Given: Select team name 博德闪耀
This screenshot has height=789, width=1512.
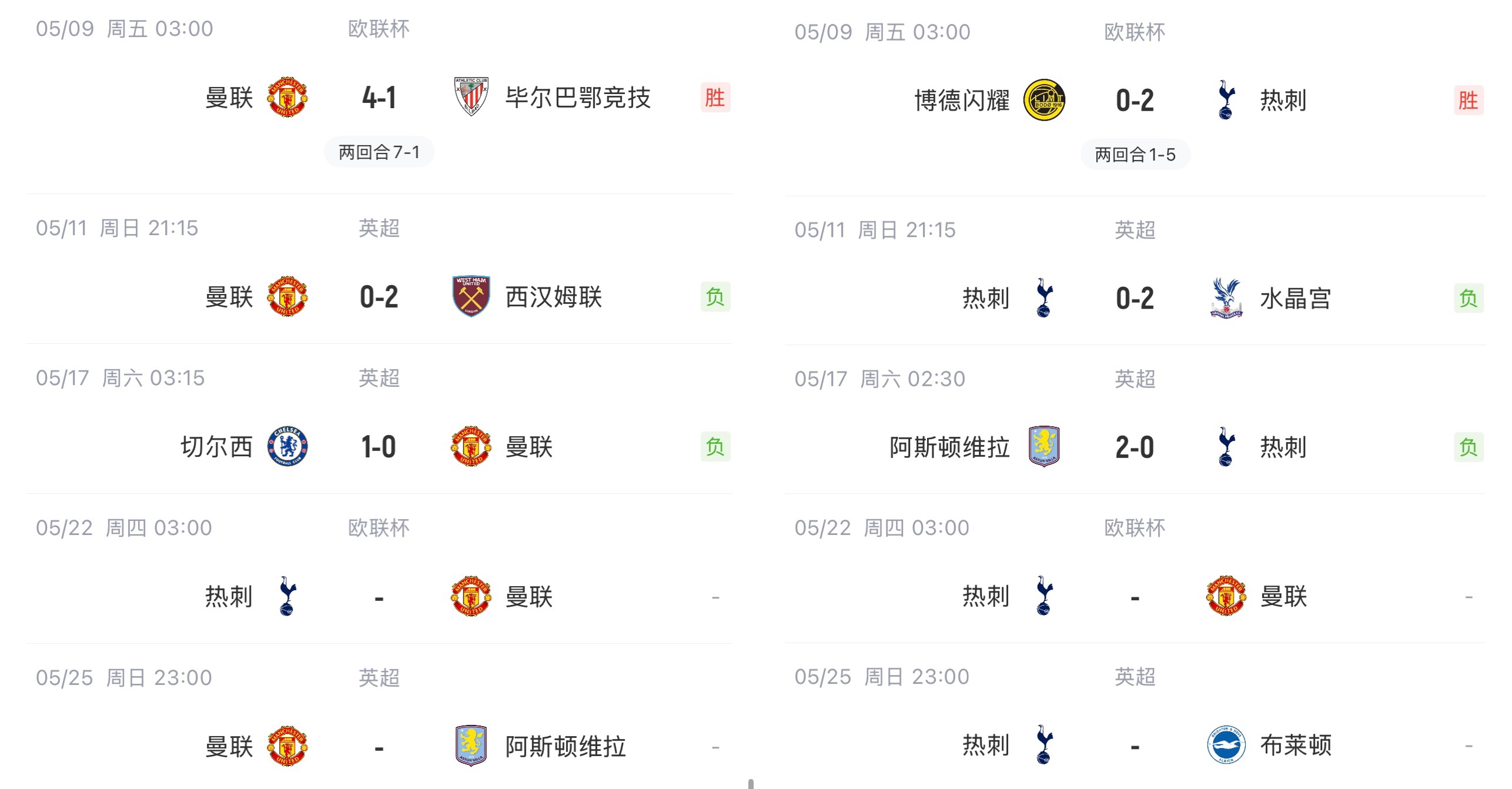Looking at the screenshot, I should point(962,100).
